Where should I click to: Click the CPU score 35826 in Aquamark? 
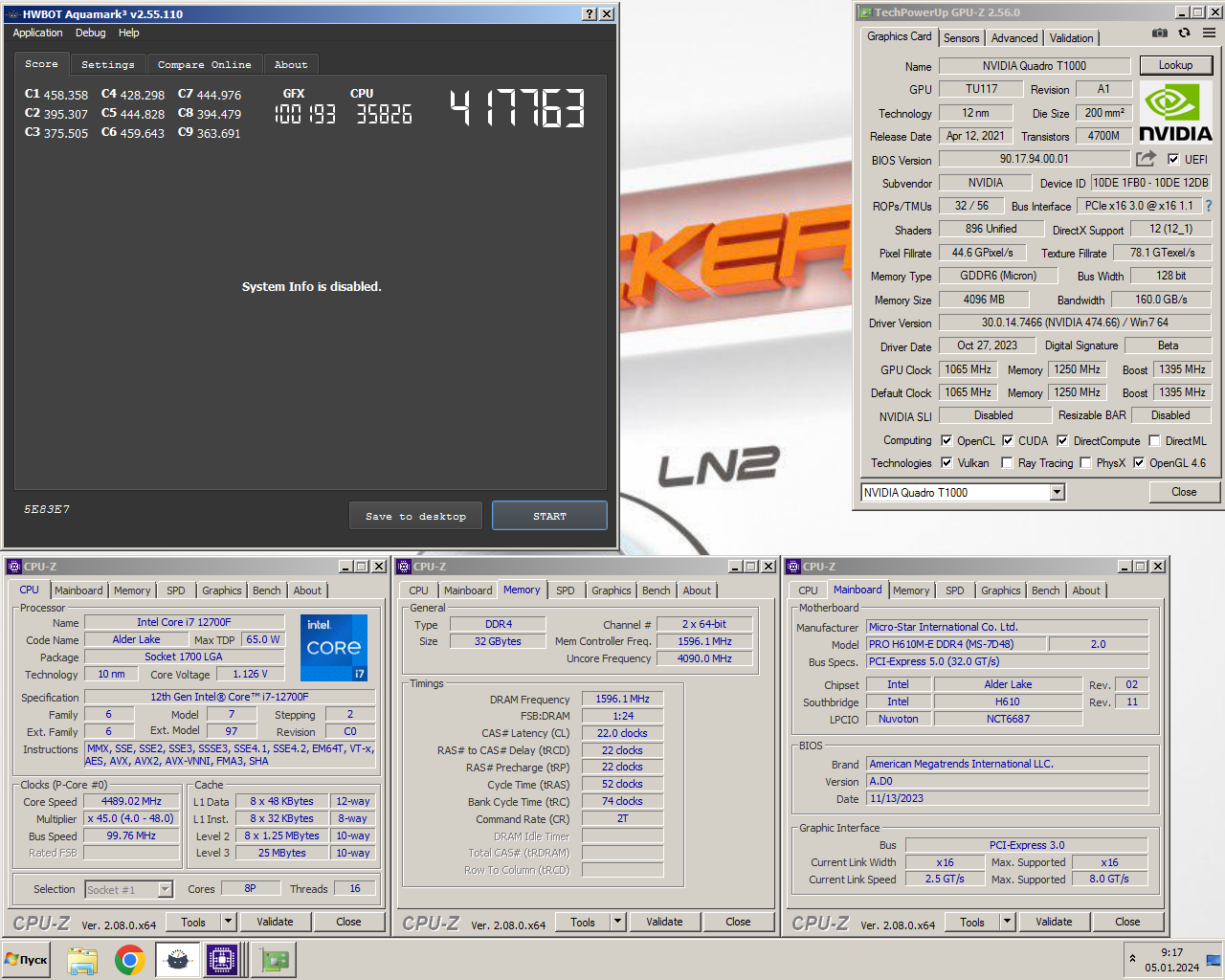click(384, 115)
